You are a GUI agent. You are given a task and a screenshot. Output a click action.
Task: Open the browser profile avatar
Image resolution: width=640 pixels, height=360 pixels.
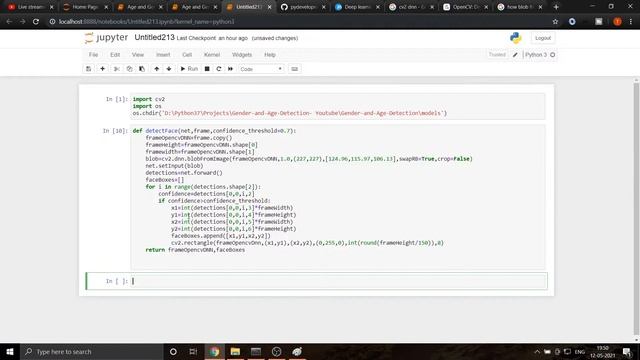pyautogui.click(x=617, y=22)
